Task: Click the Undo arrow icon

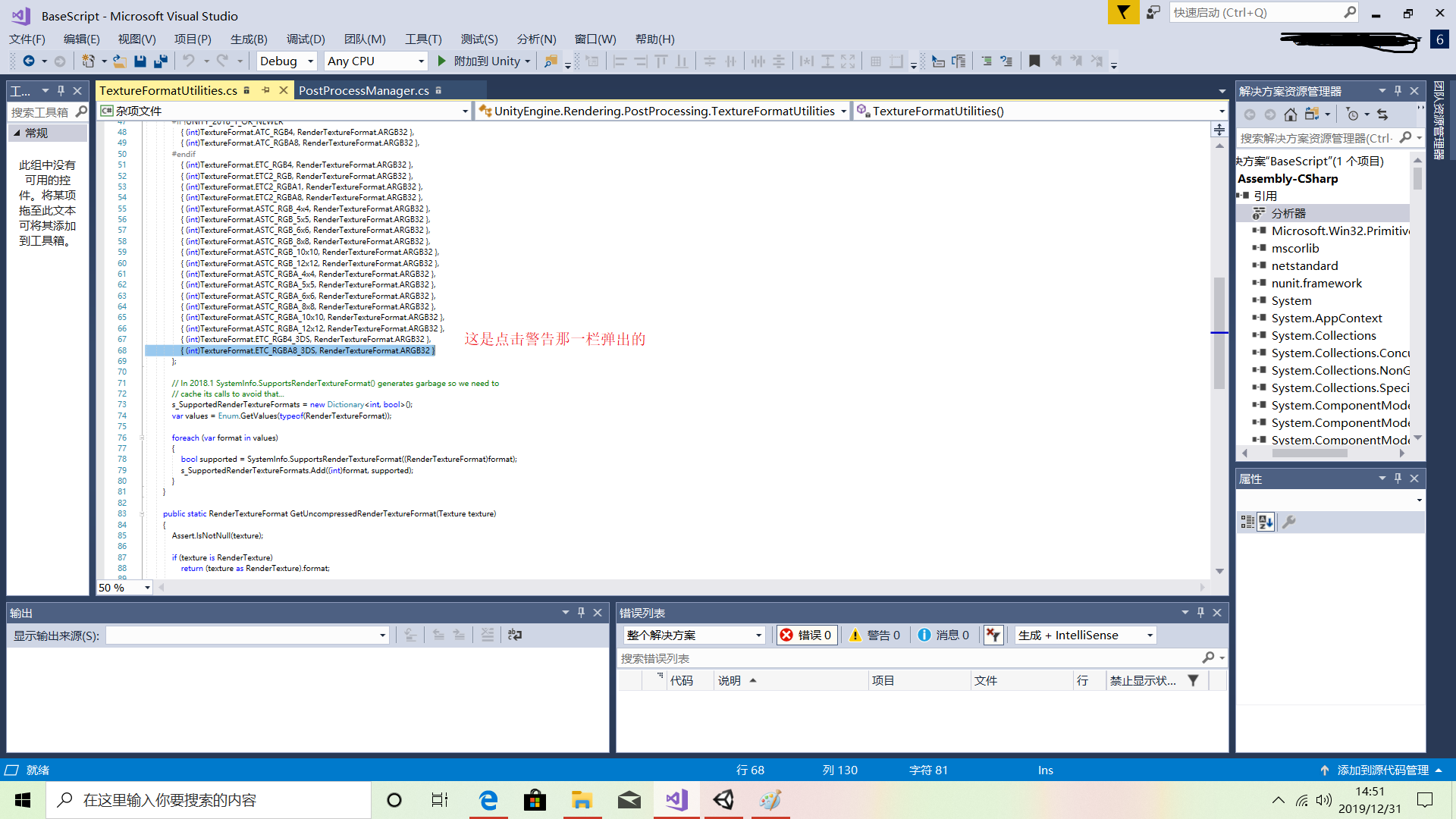Action: coord(189,61)
